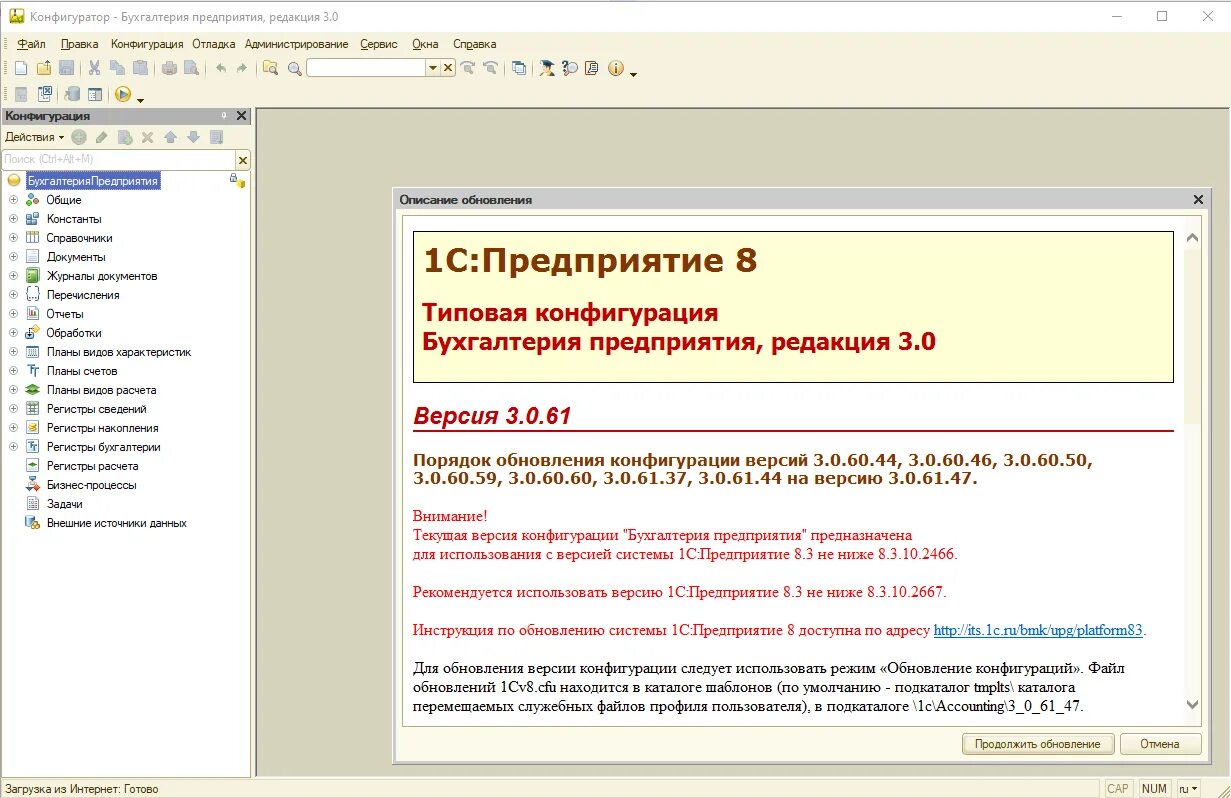Click the Copy toolbar icon
The width and height of the screenshot is (1231, 798).
(117, 68)
